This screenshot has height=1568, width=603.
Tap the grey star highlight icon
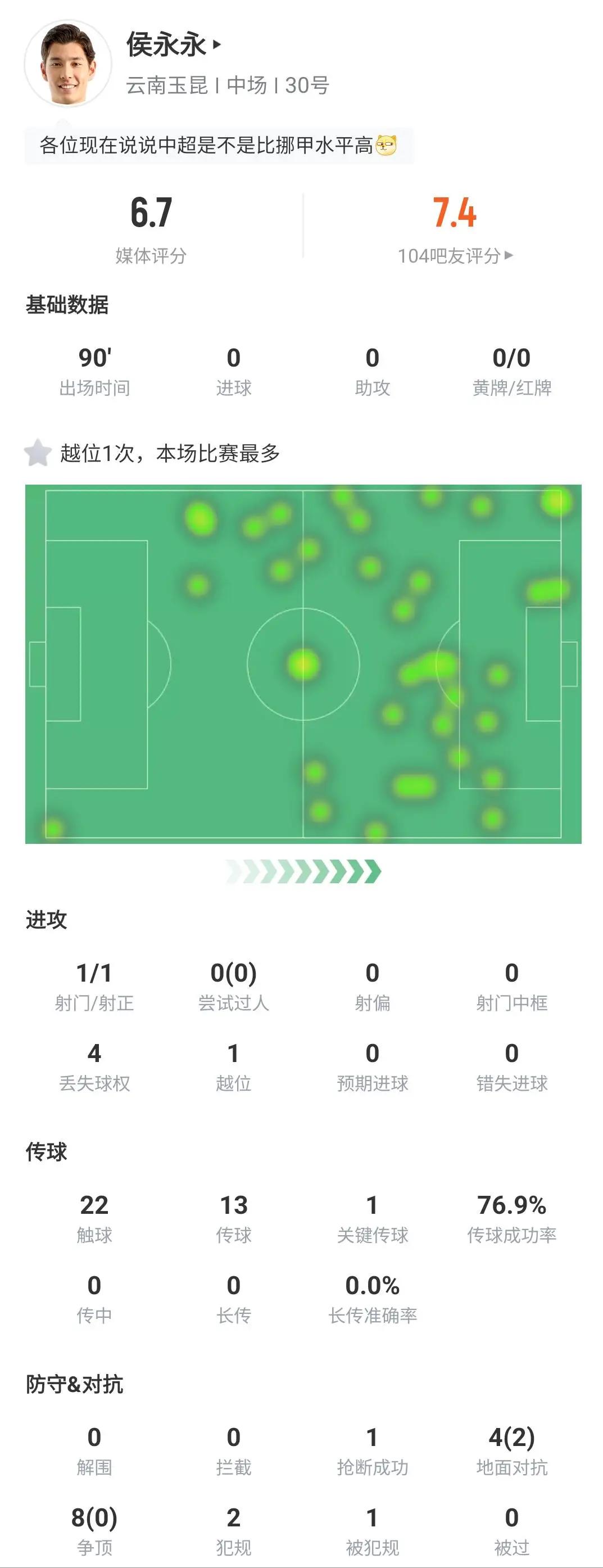point(38,453)
